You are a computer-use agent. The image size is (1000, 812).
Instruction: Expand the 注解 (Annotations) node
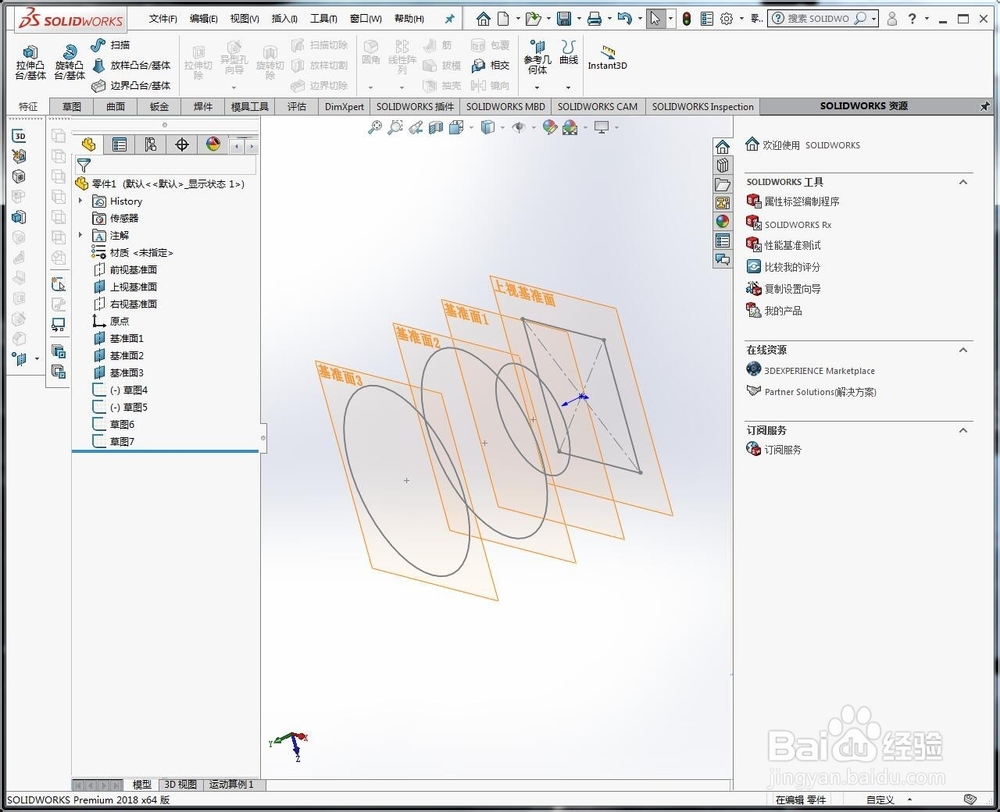pos(80,235)
